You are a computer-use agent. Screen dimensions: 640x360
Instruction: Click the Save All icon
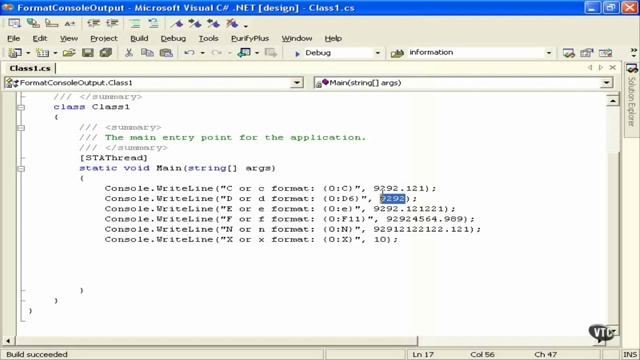[106, 53]
